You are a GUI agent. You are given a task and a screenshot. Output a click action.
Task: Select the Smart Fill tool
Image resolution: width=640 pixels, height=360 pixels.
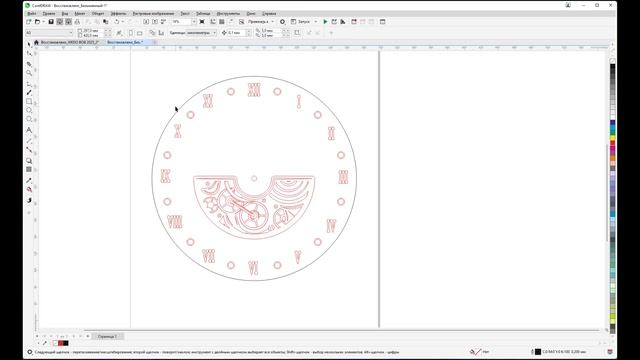pos(29,200)
